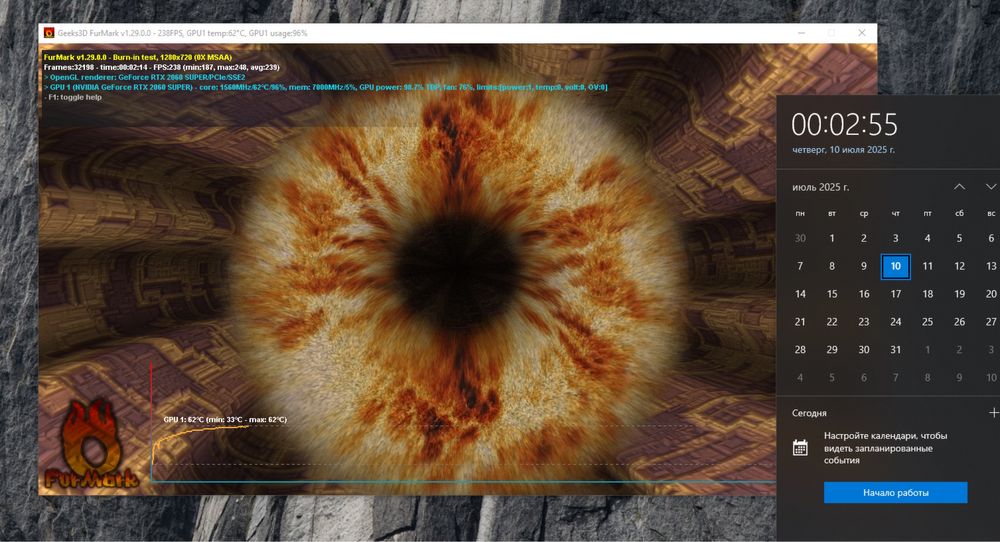The width and height of the screenshot is (1000, 542).
Task: Open date link 'четверг, 10 июля 2025 г.'
Action: pyautogui.click(x=843, y=150)
